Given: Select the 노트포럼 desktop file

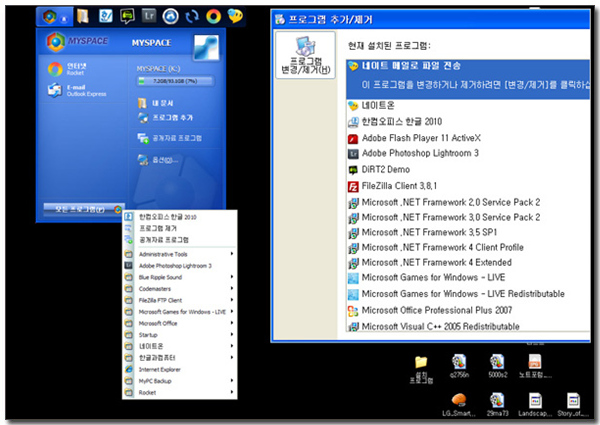Looking at the screenshot, I should 535,366.
